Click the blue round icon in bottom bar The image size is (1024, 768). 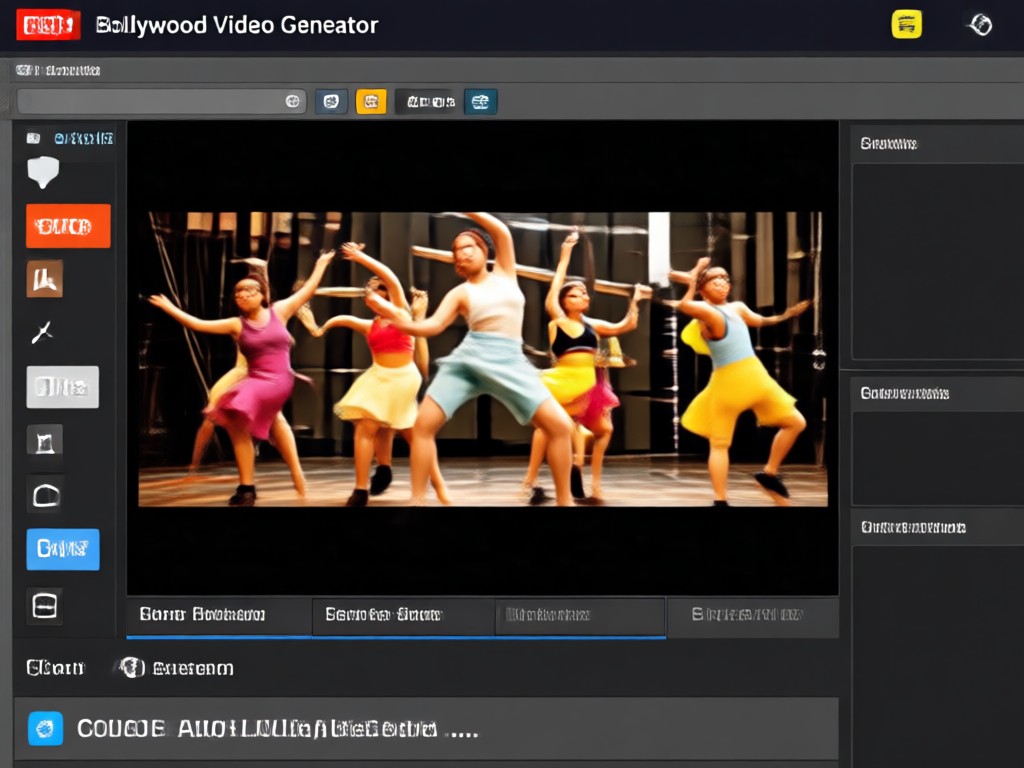point(46,728)
